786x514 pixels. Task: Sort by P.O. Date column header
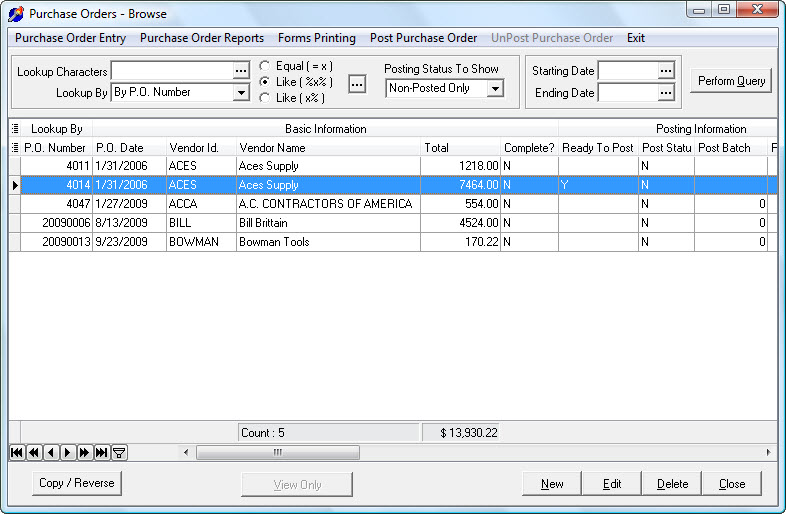click(129, 148)
